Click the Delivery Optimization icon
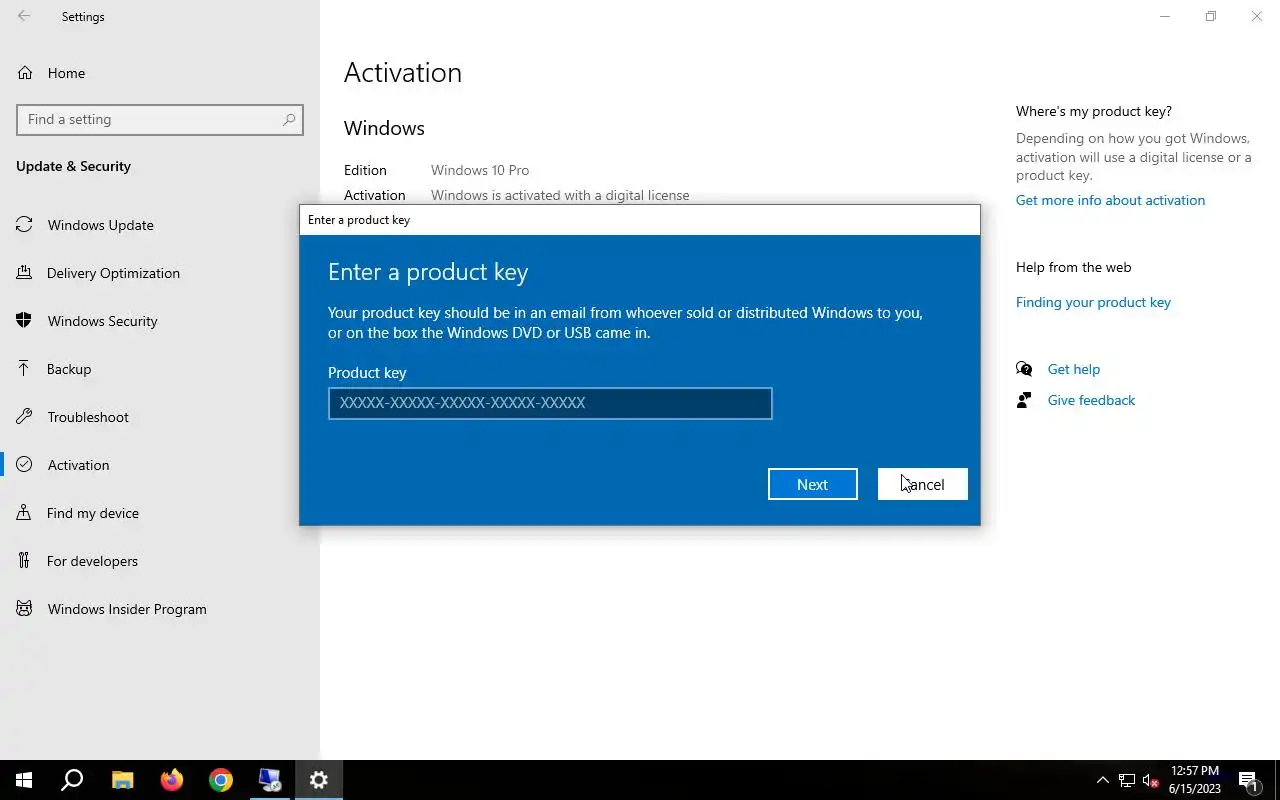This screenshot has height=800, width=1280. coord(24,273)
